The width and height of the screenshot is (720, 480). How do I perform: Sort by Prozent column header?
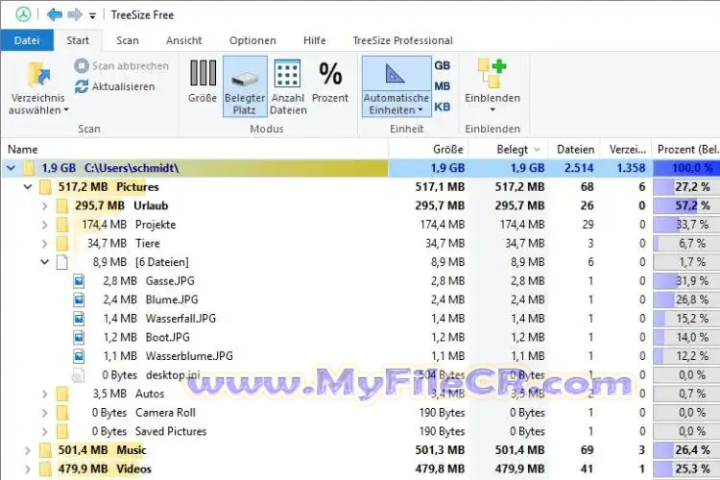687,149
